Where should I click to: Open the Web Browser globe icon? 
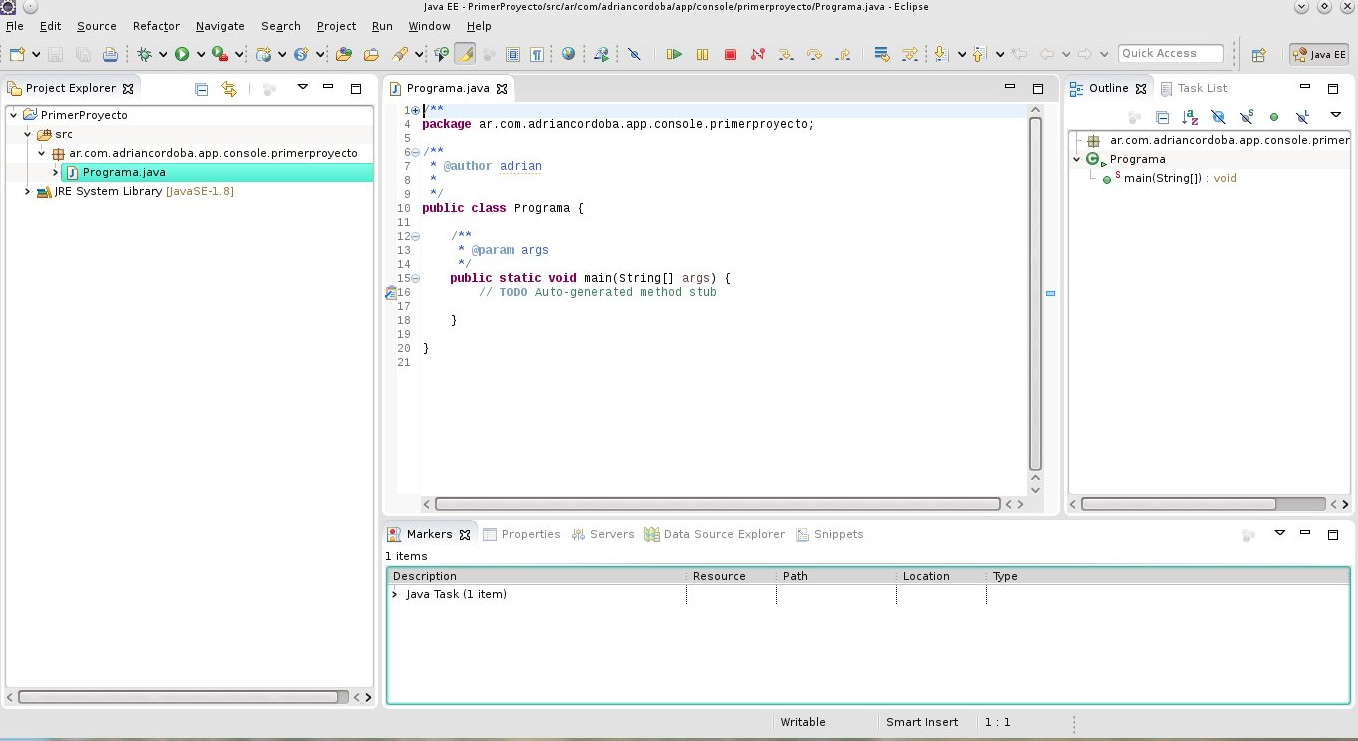pyautogui.click(x=568, y=54)
